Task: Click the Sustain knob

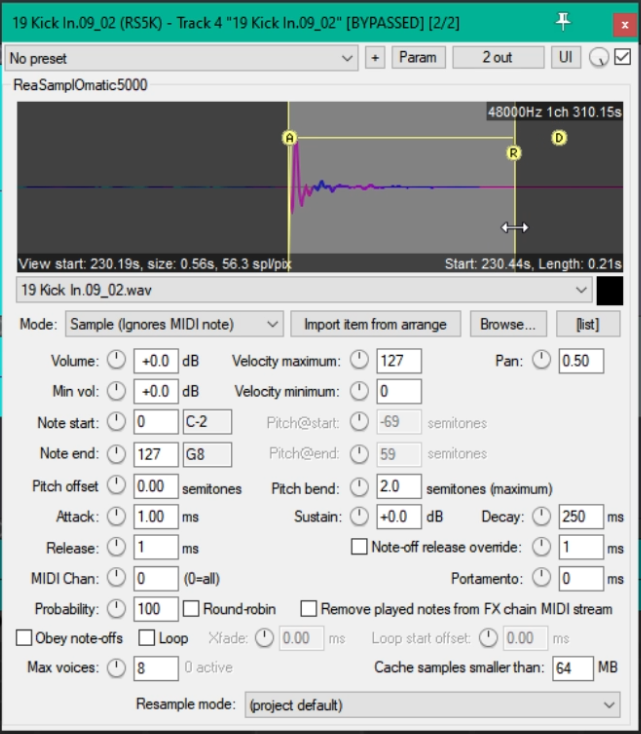Action: [x=359, y=516]
